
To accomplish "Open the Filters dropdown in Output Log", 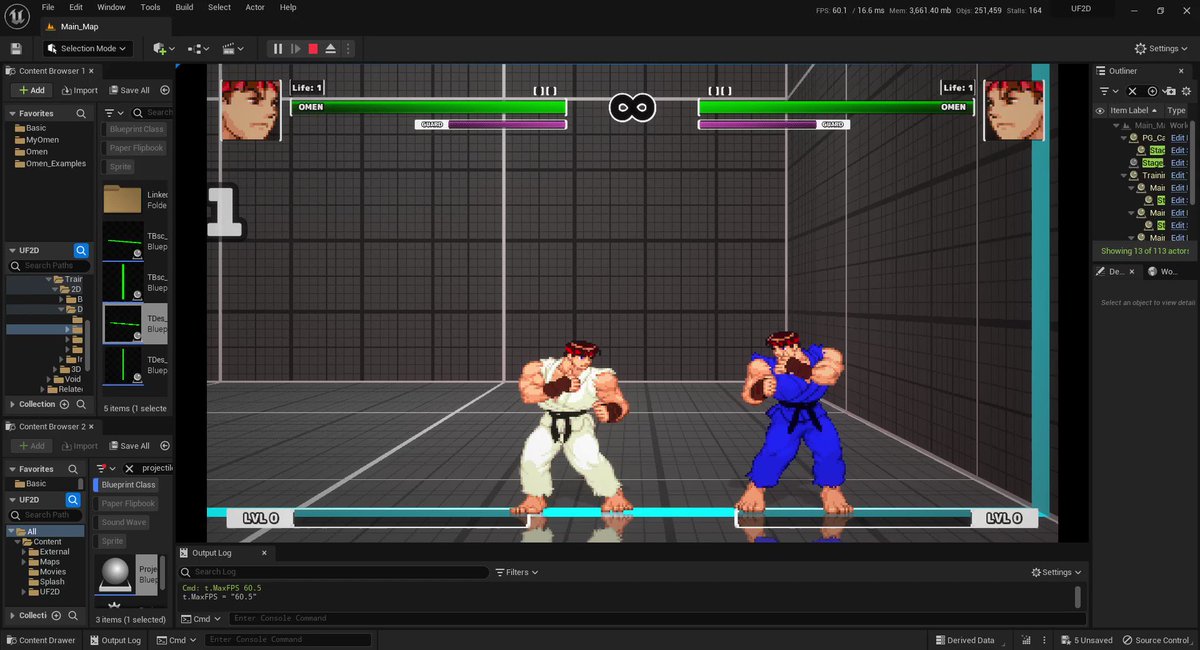I will [516, 572].
